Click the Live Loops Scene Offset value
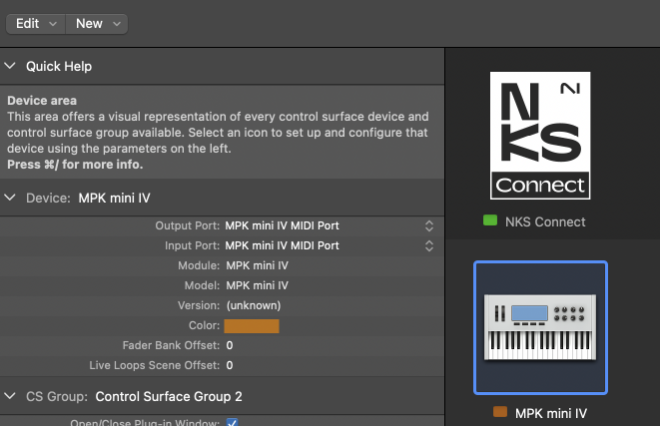This screenshot has height=426, width=660. click(x=229, y=365)
